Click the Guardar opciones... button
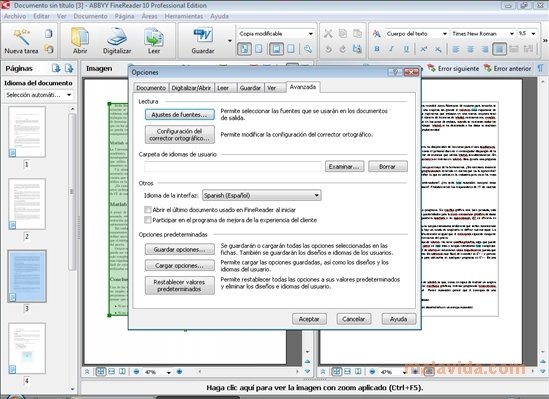549x399 pixels. pos(180,249)
